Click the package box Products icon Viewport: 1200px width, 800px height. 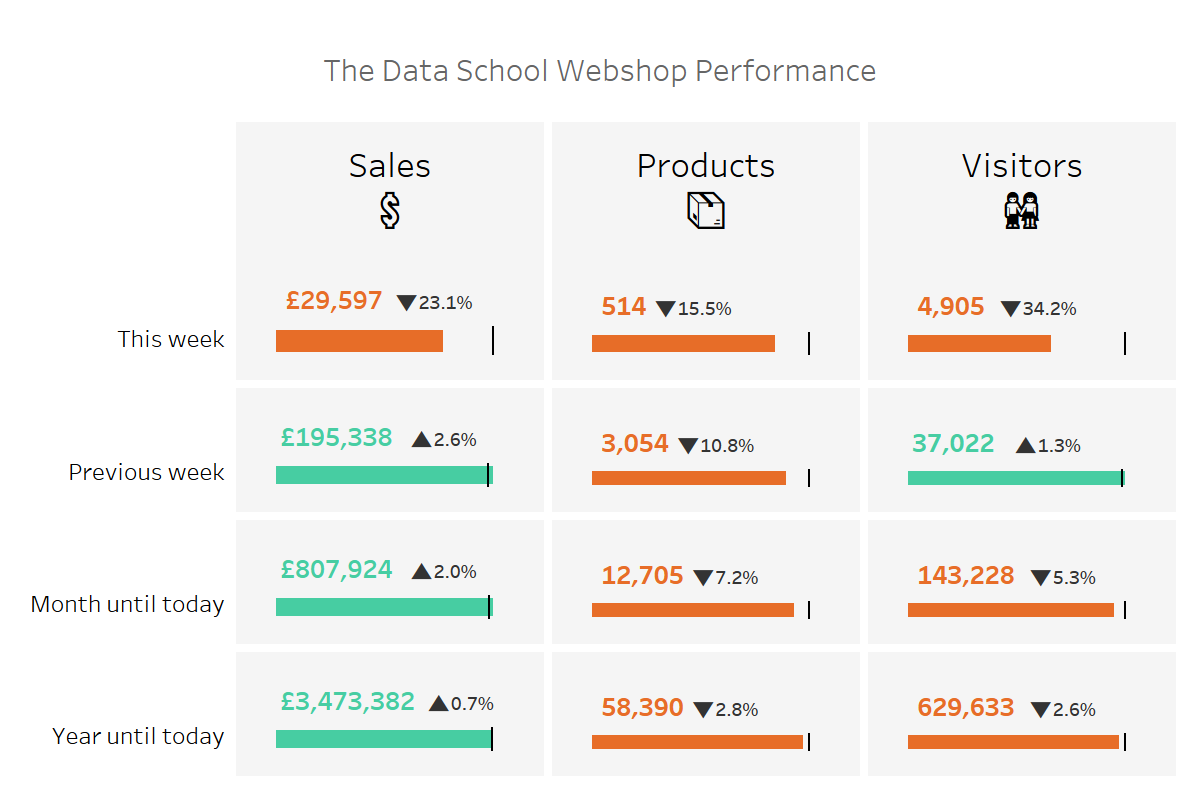click(705, 210)
